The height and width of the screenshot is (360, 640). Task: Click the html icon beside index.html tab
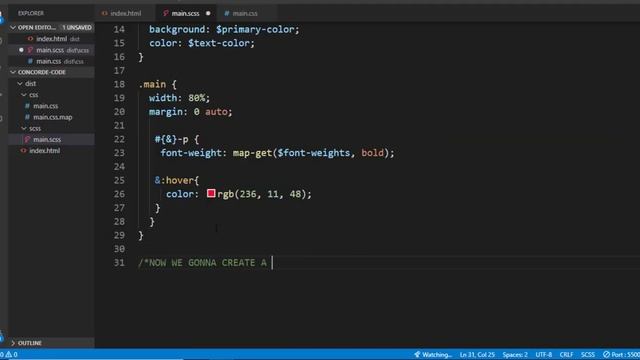pos(104,13)
